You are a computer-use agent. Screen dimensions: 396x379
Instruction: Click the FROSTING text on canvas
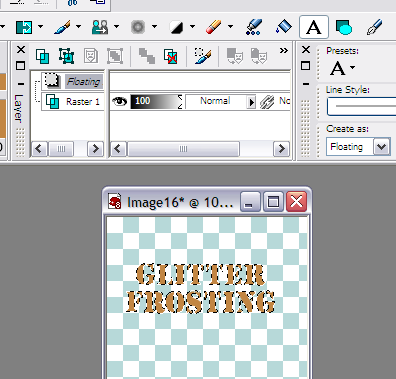point(201,302)
